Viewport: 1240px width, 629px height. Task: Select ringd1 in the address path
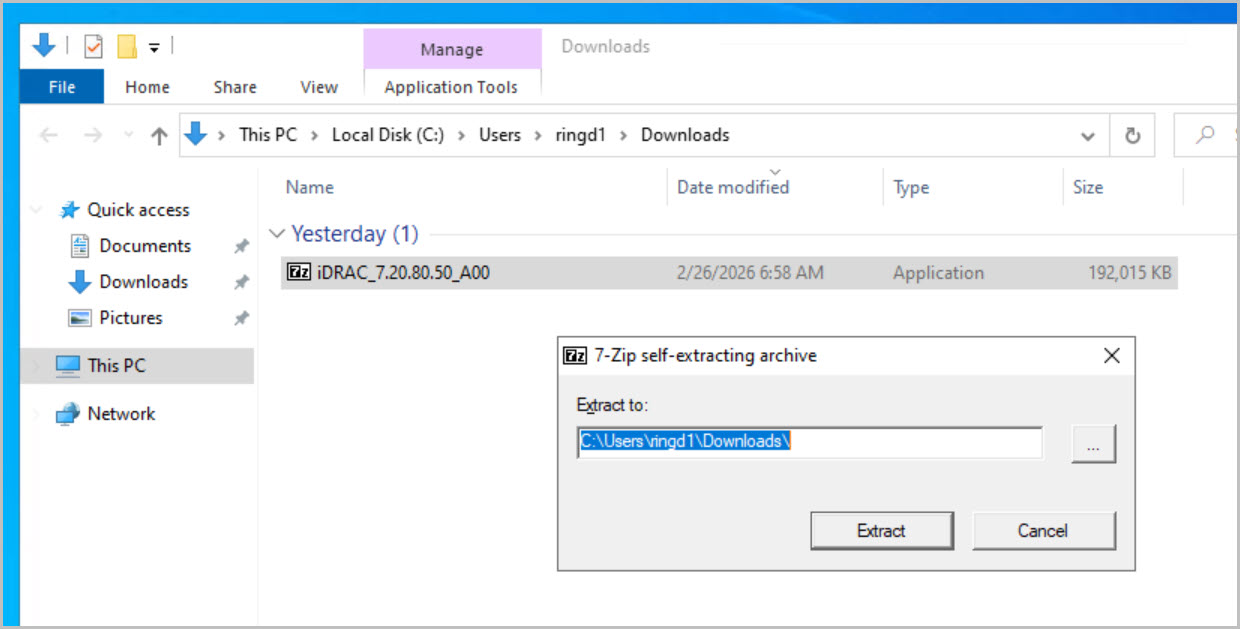[581, 135]
